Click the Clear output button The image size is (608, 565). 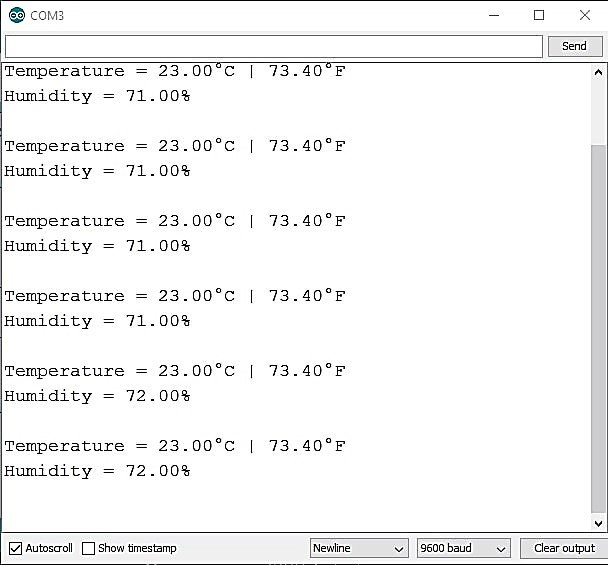click(x=563, y=548)
